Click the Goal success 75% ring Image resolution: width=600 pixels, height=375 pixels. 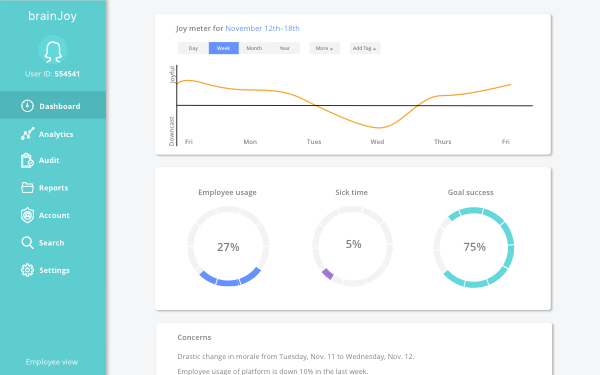(x=474, y=247)
